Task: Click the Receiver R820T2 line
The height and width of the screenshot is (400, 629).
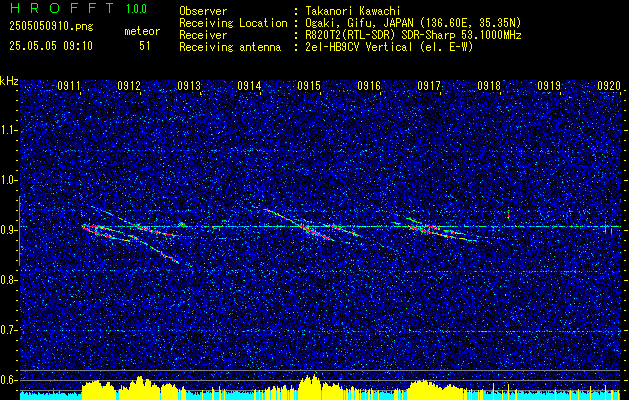Action: pyautogui.click(x=350, y=35)
